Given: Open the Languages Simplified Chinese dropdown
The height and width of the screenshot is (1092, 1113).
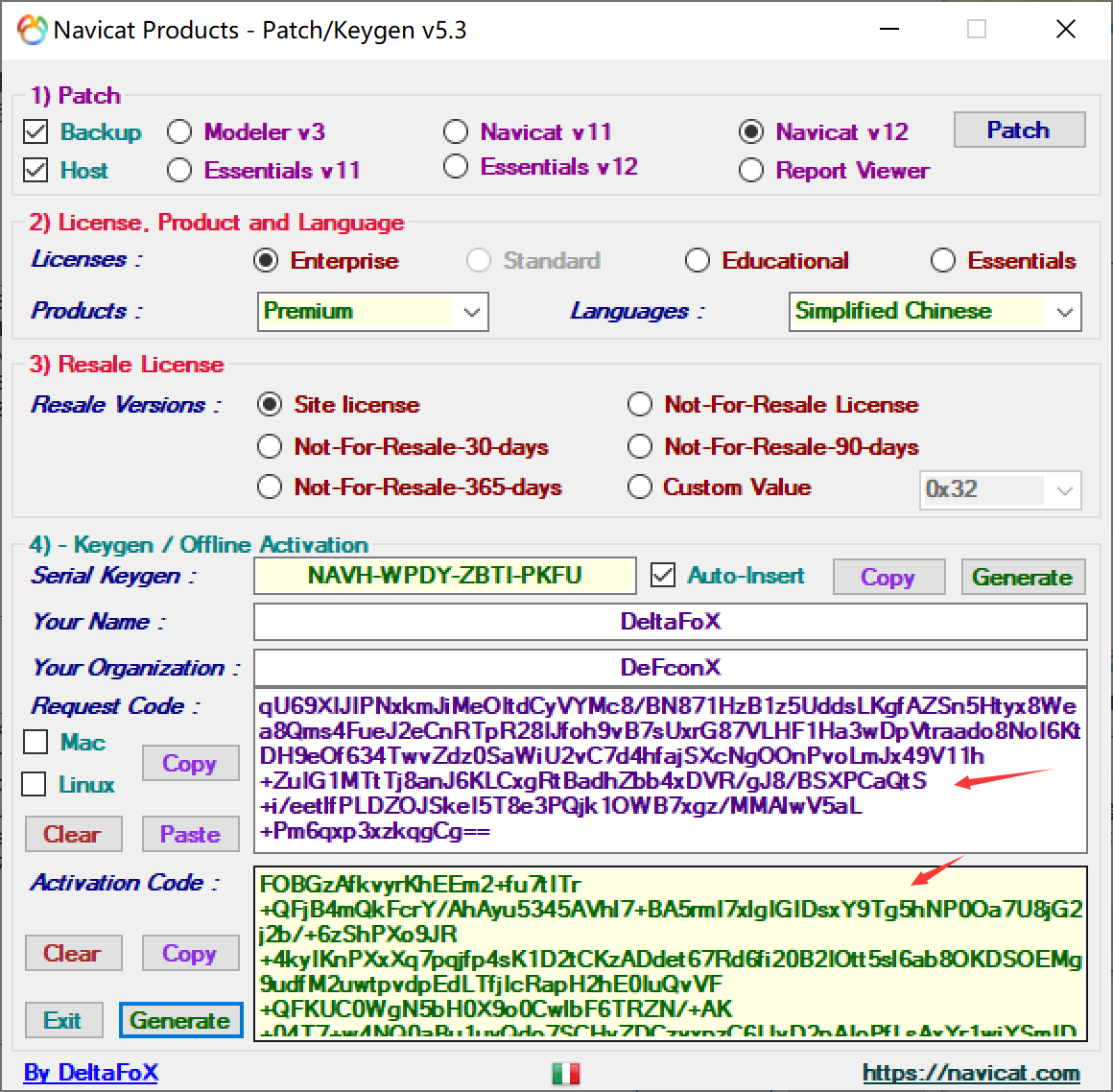Looking at the screenshot, I should (935, 312).
